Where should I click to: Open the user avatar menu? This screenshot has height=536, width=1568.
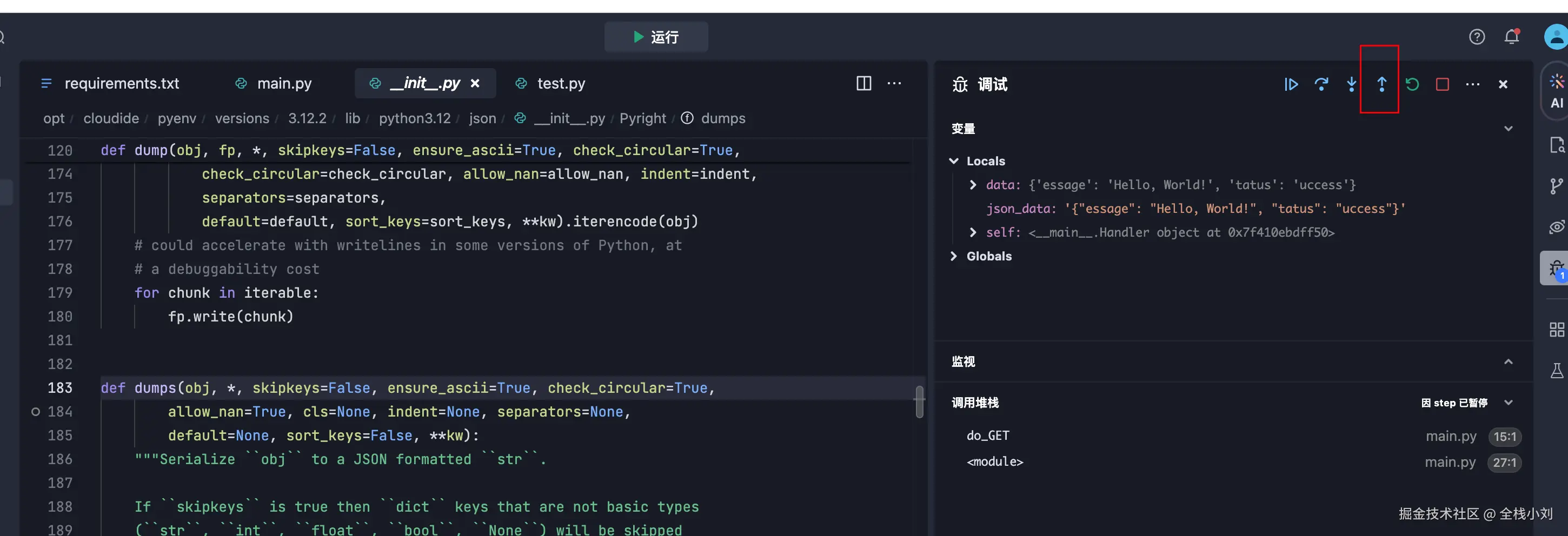click(x=1556, y=37)
